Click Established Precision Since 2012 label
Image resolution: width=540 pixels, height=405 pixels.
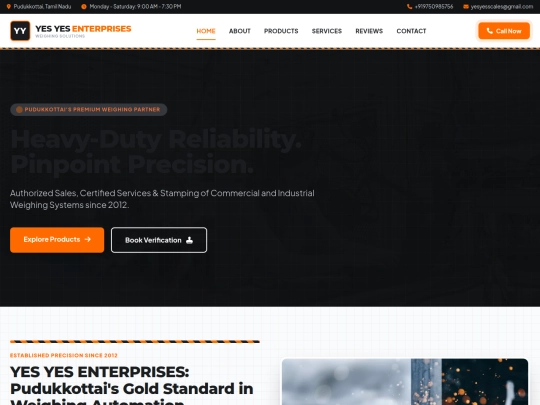coord(64,355)
